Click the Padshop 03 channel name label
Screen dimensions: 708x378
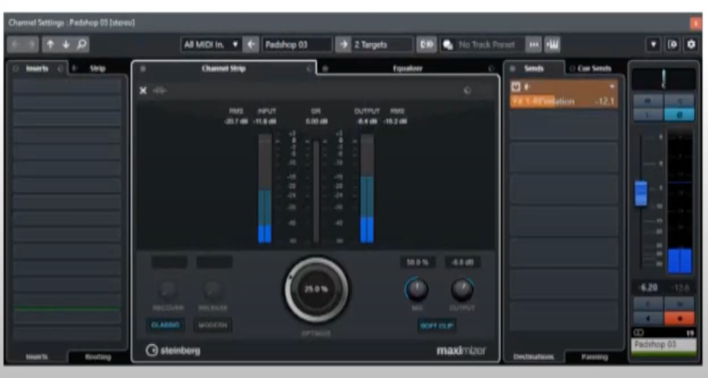point(663,345)
